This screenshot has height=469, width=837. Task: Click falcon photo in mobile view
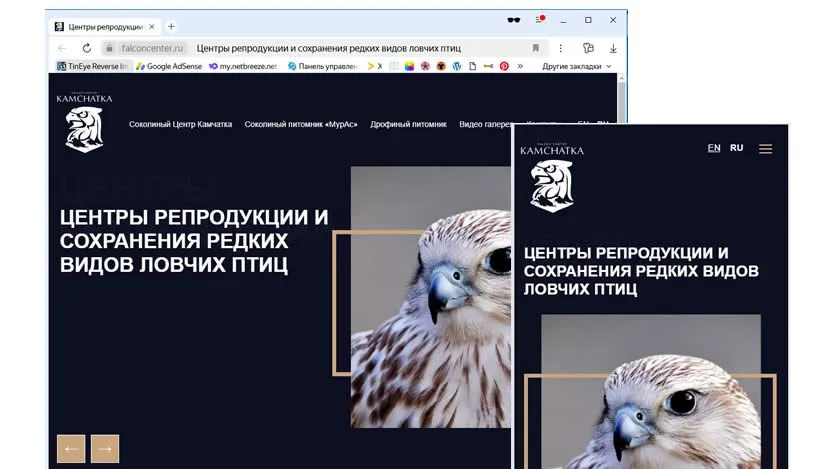click(x=651, y=392)
